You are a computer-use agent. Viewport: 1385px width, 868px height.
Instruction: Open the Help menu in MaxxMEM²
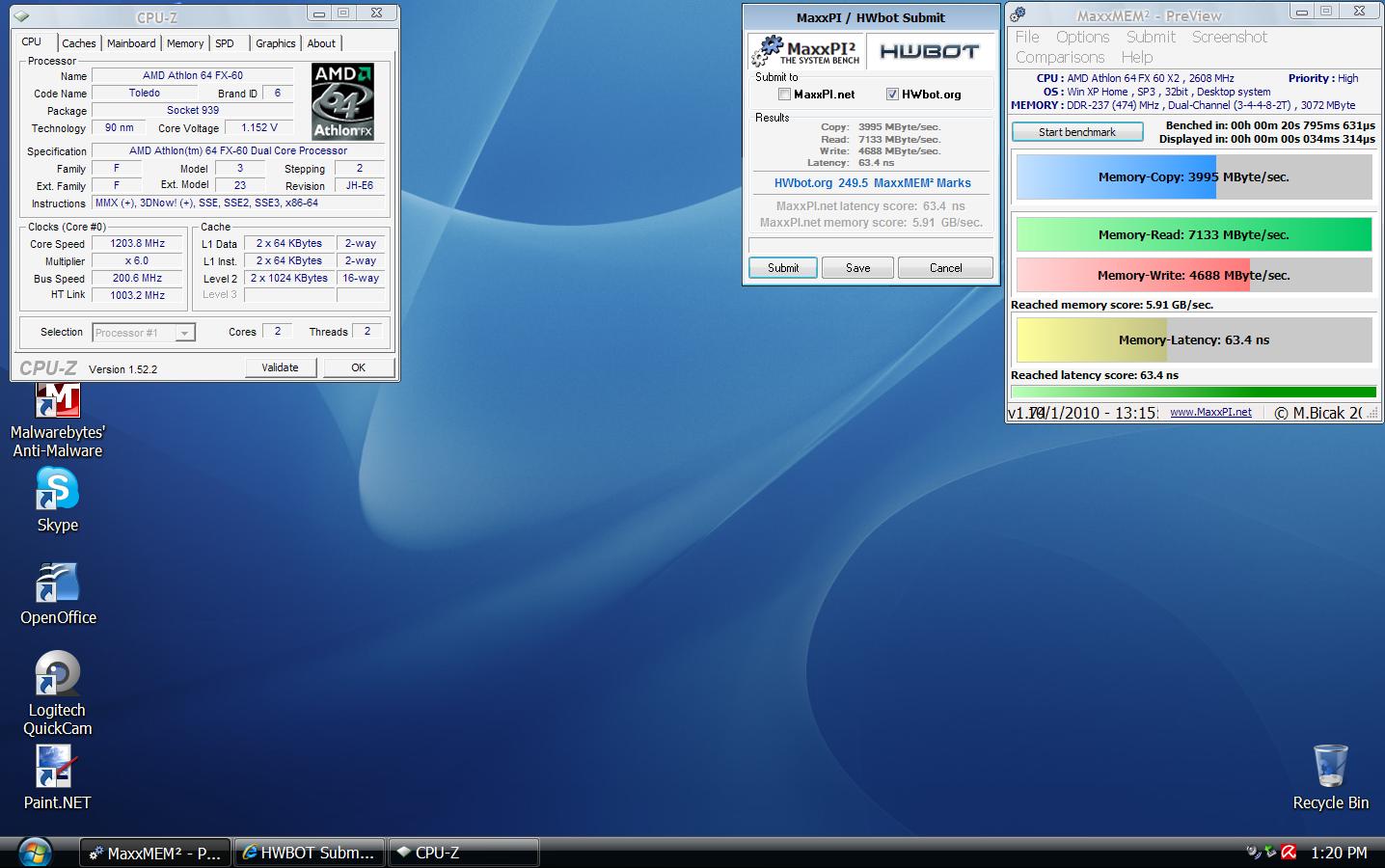click(x=1137, y=57)
